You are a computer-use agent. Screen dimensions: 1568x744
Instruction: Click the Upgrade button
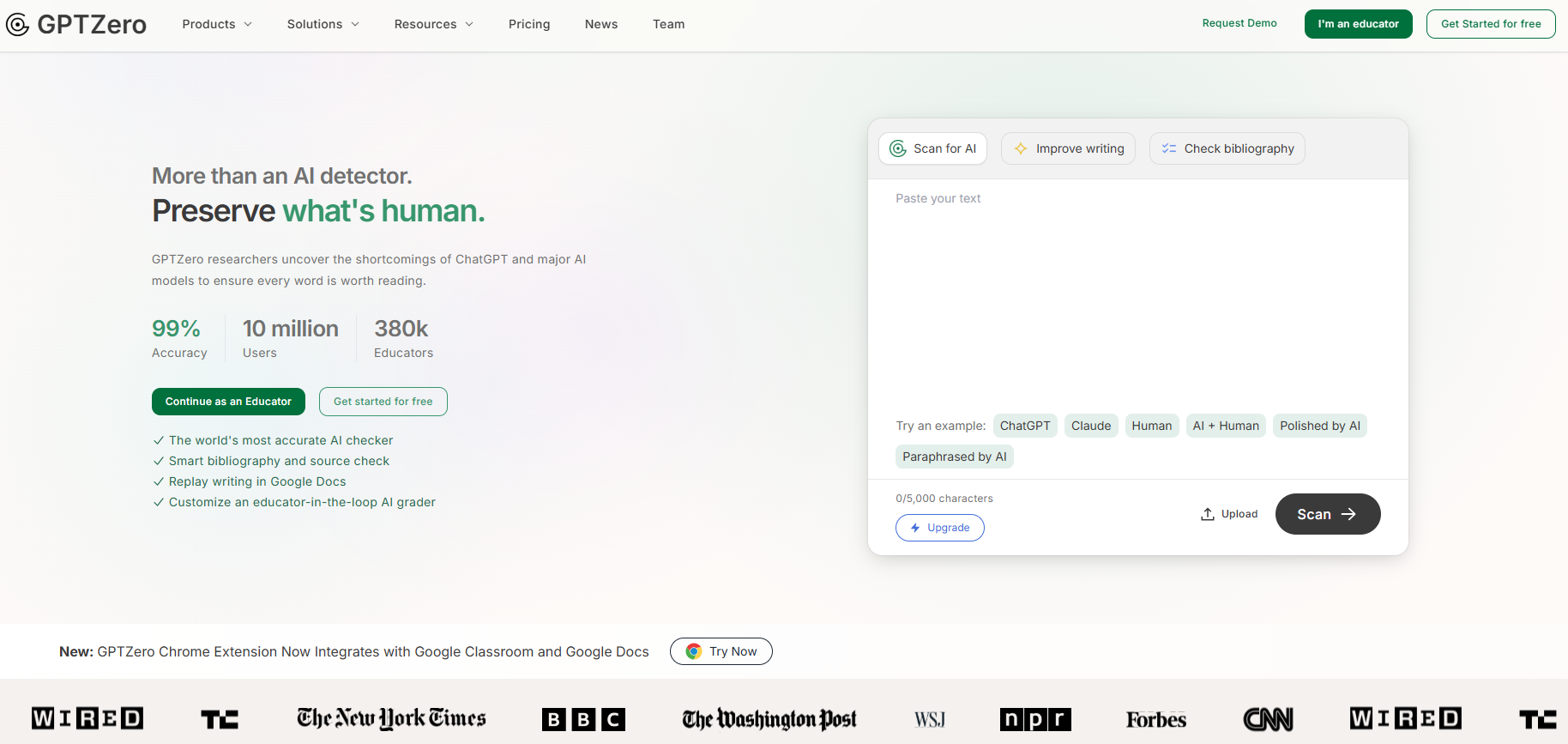940,528
